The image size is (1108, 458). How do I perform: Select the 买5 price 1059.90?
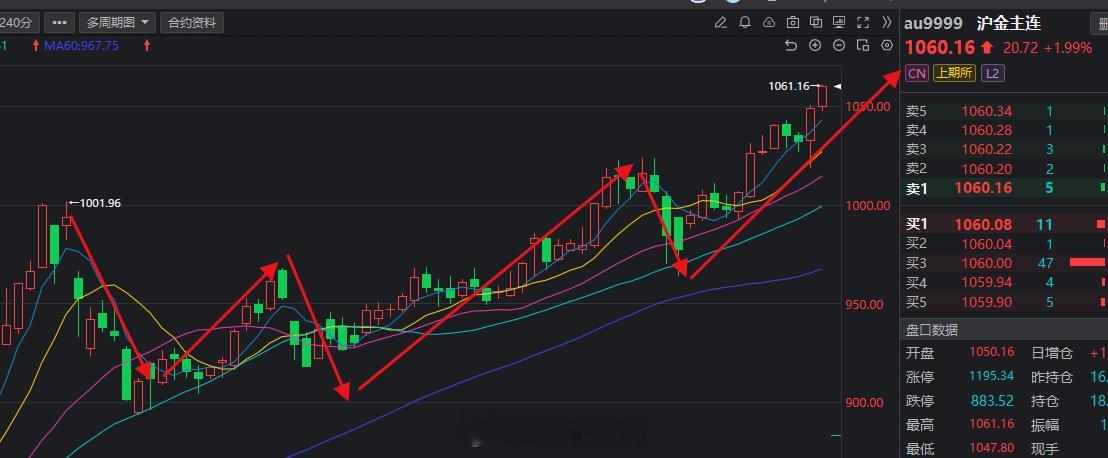coord(986,303)
